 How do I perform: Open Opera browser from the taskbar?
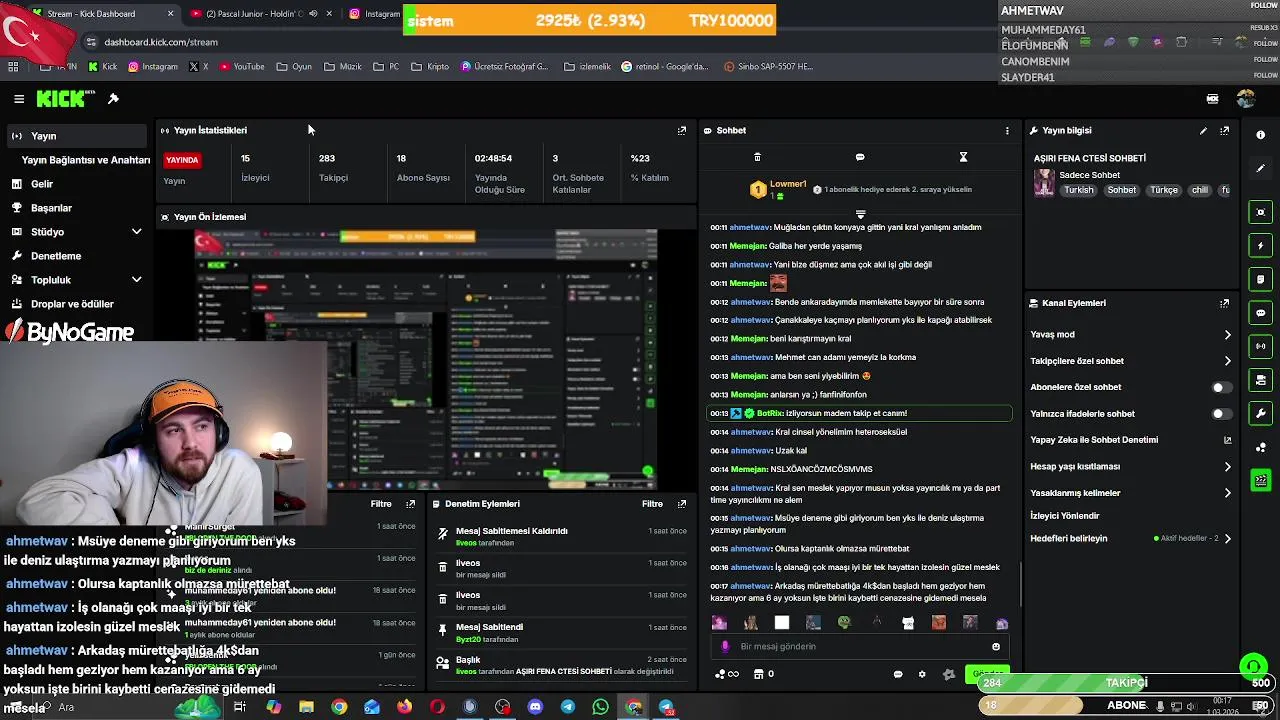pos(437,707)
